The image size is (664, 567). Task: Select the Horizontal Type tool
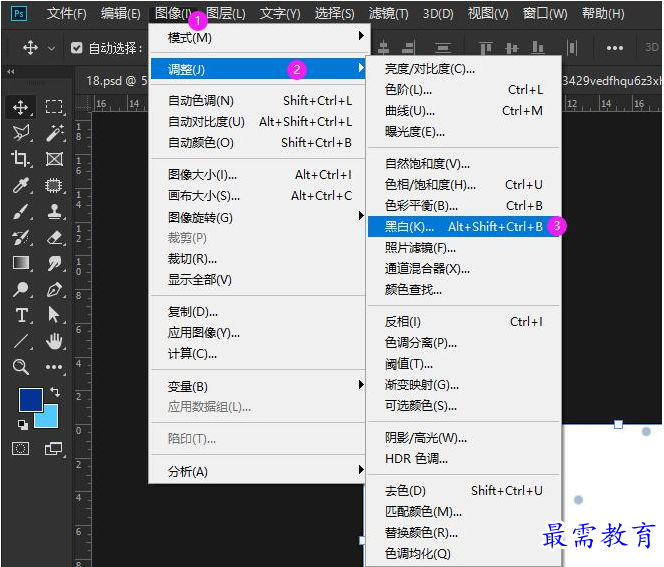tap(21, 315)
